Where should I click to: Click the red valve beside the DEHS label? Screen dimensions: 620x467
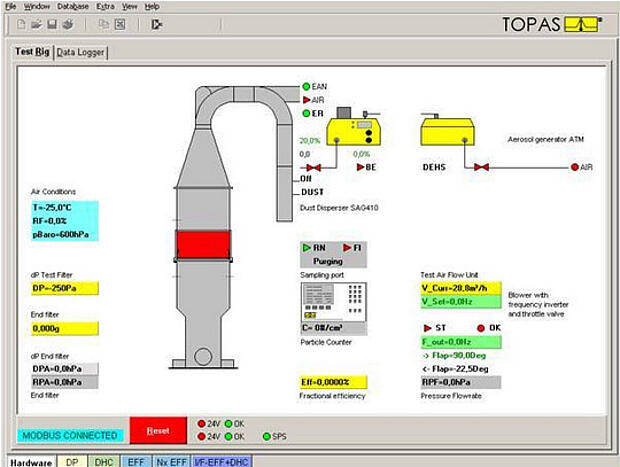click(481, 167)
